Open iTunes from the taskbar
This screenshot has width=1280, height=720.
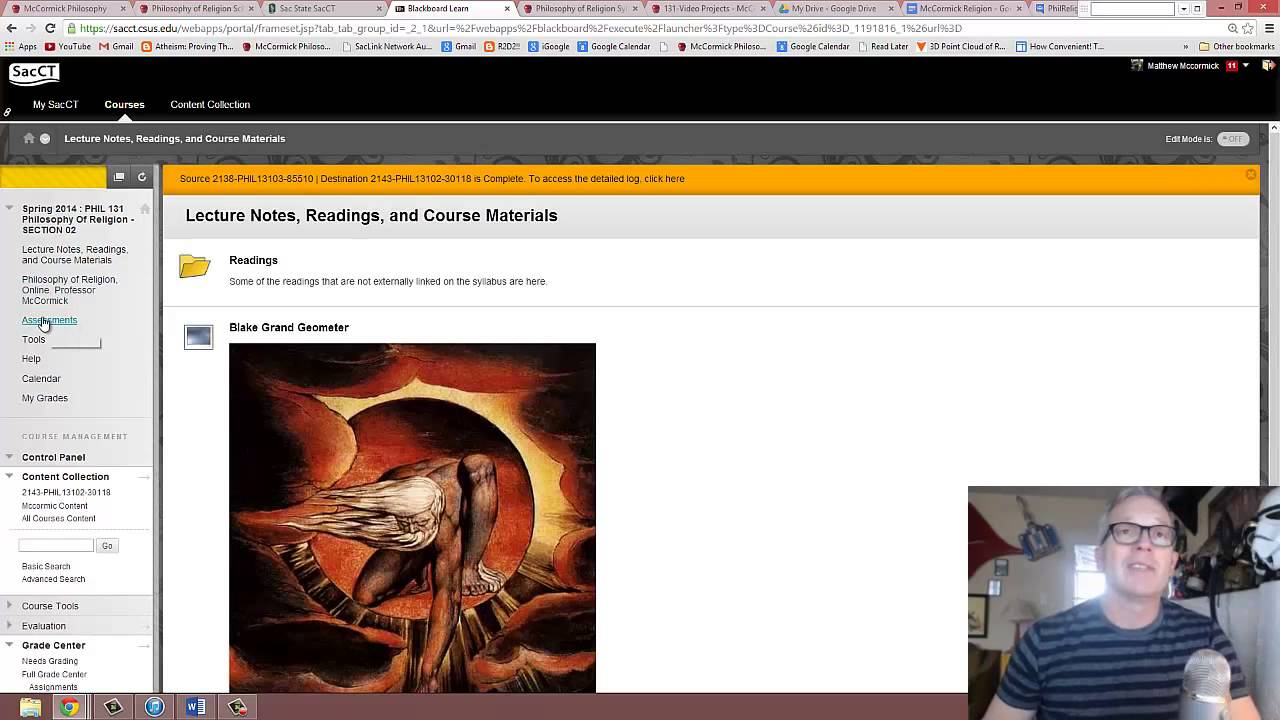(x=154, y=707)
